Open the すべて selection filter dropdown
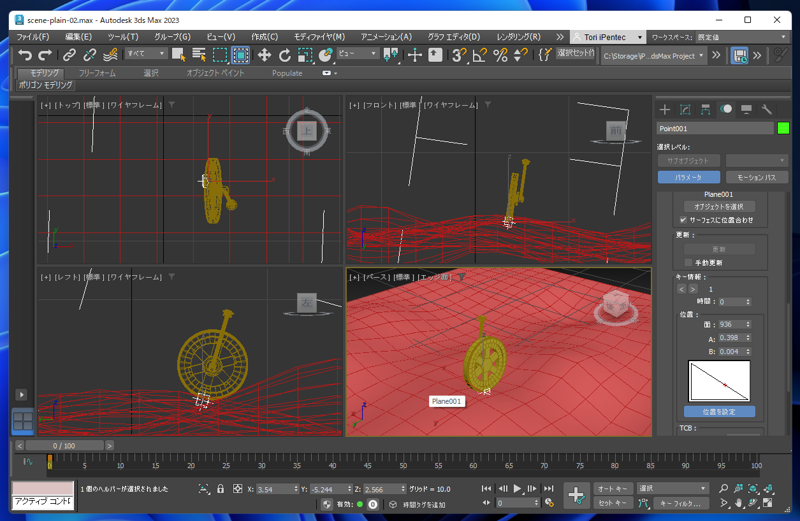800x521 pixels. (x=146, y=54)
